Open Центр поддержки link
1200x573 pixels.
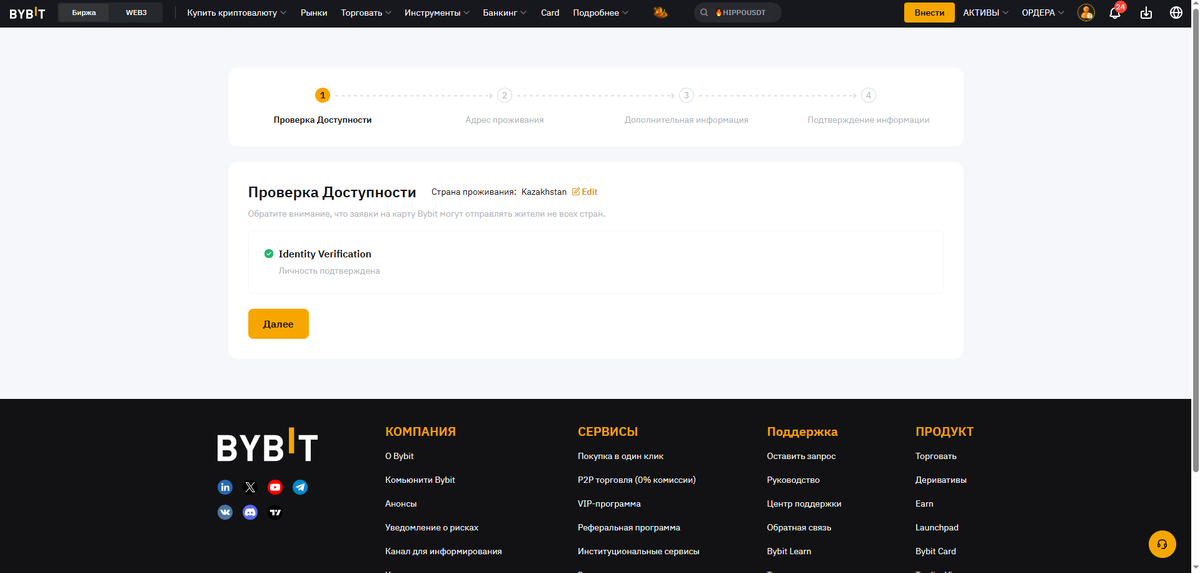(x=804, y=504)
